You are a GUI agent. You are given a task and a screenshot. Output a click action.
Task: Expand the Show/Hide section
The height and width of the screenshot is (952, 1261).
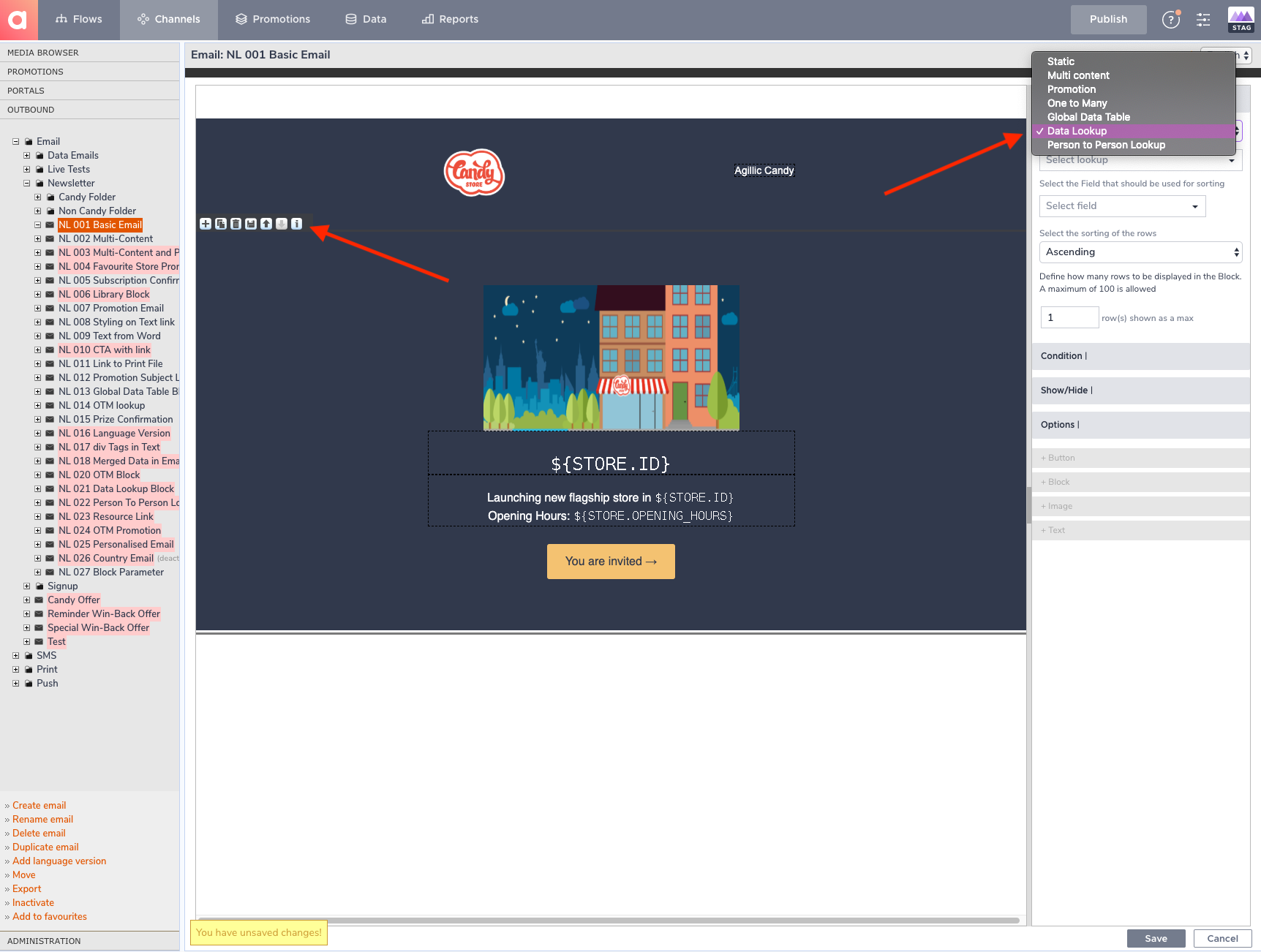[x=1140, y=390]
